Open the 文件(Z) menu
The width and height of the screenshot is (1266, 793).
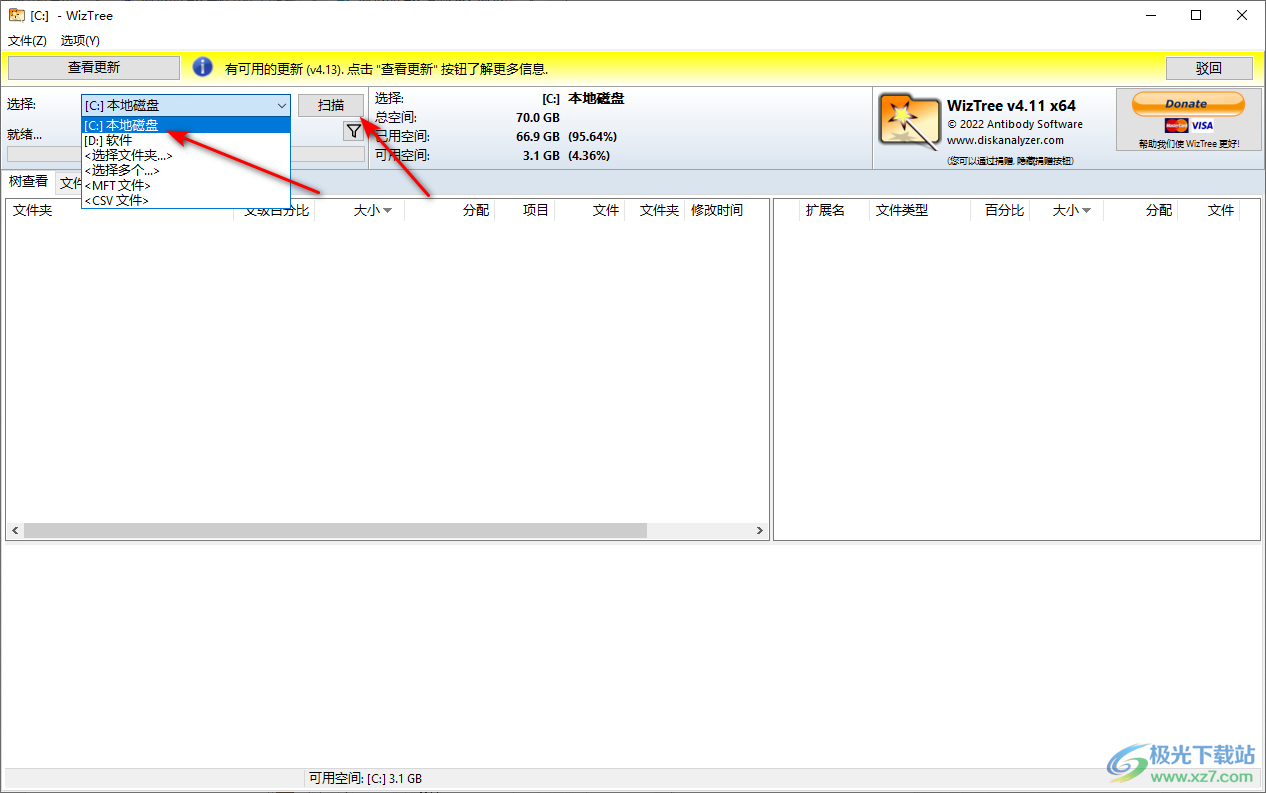click(x=27, y=41)
